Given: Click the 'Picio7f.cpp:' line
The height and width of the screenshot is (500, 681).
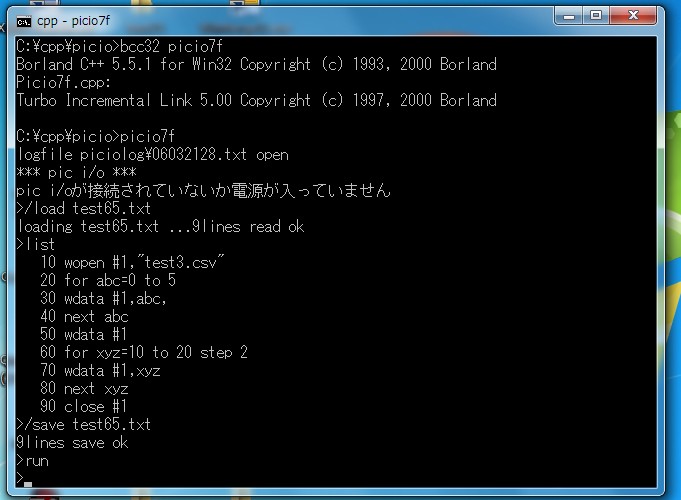Looking at the screenshot, I should pos(63,82).
